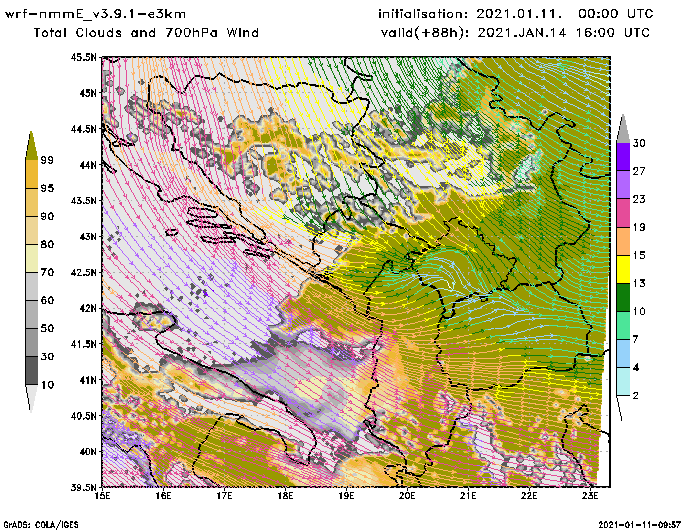Viewport: 700px width, 530px height.
Task: Click the '23E' longitude label
Action: click(x=590, y=496)
